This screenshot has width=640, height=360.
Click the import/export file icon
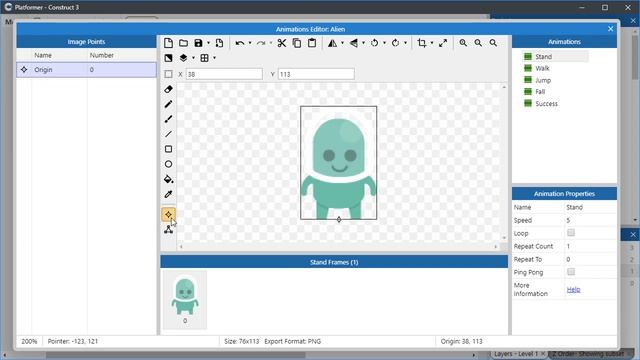(219, 43)
